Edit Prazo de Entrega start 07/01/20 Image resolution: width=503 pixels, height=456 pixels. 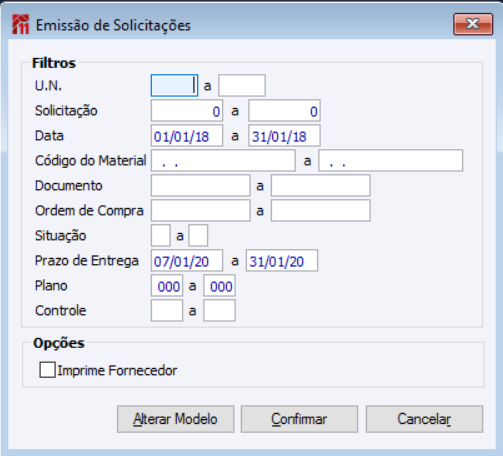[x=187, y=261]
